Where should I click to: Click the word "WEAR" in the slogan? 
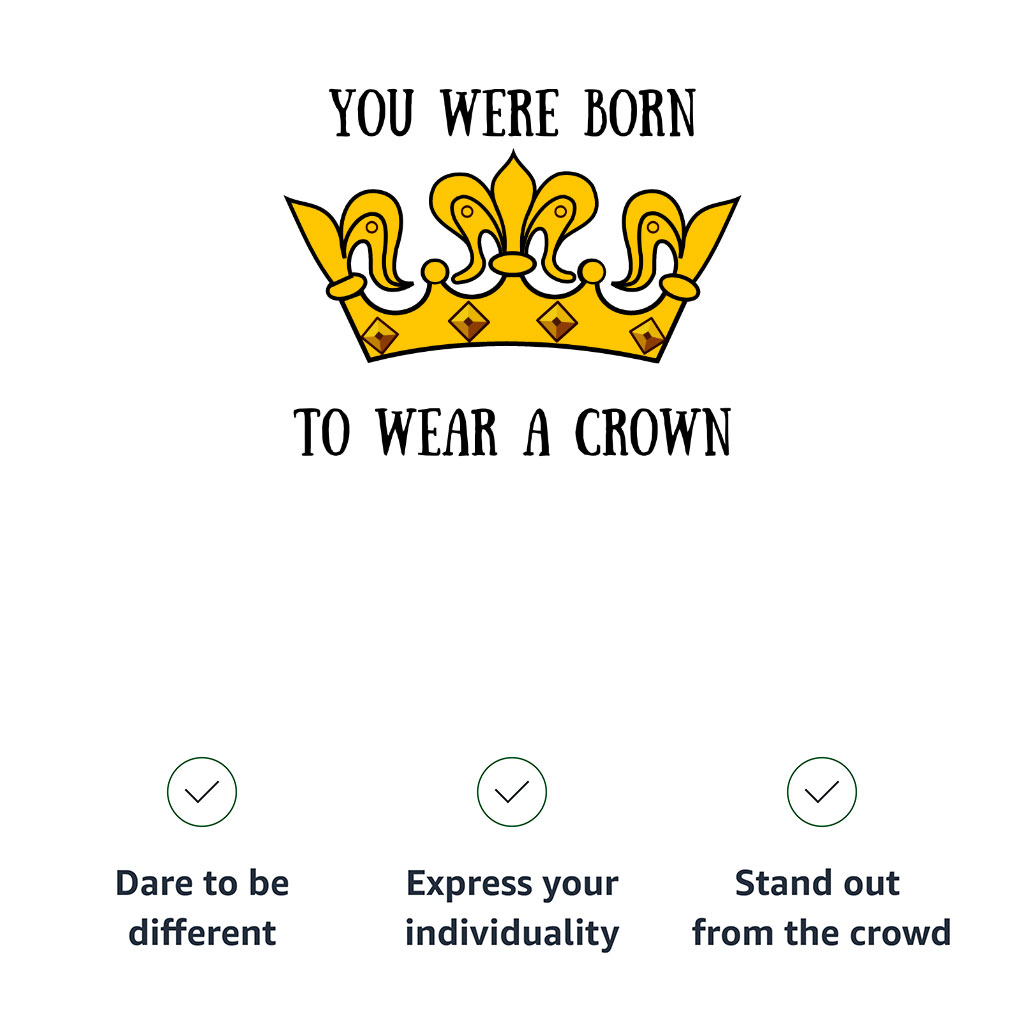point(437,432)
